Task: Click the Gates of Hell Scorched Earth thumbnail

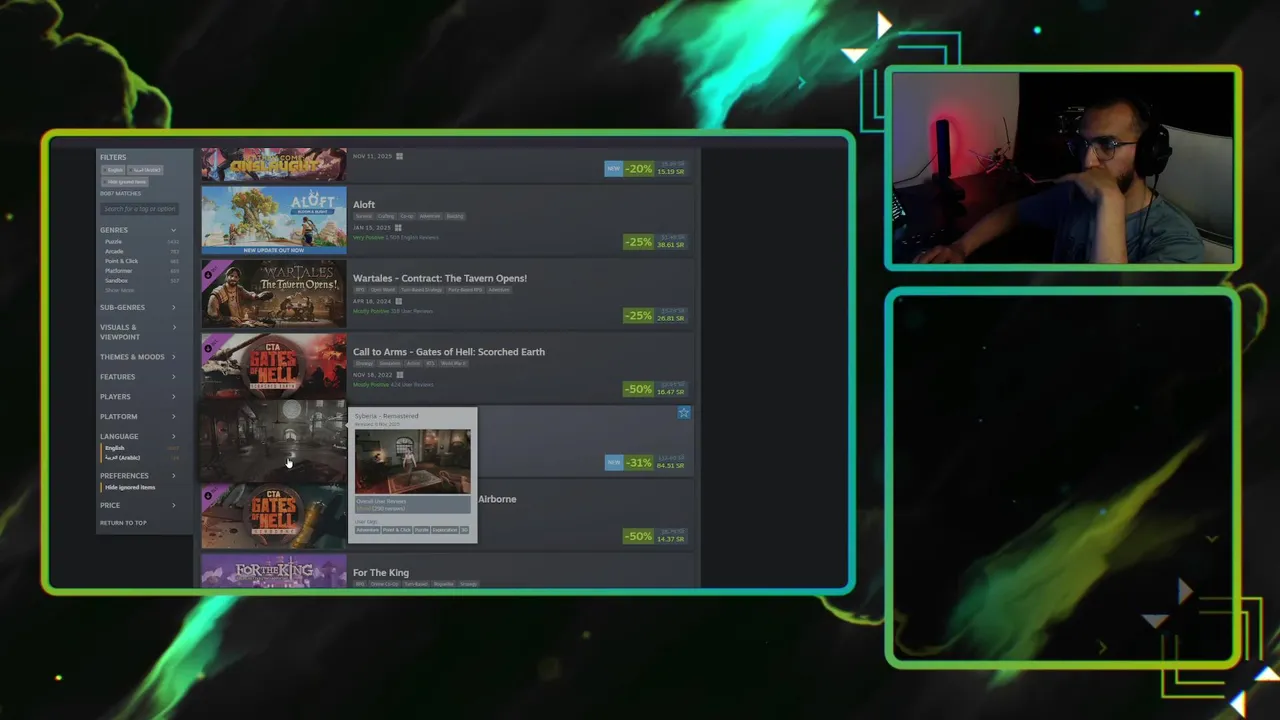Action: [x=274, y=367]
